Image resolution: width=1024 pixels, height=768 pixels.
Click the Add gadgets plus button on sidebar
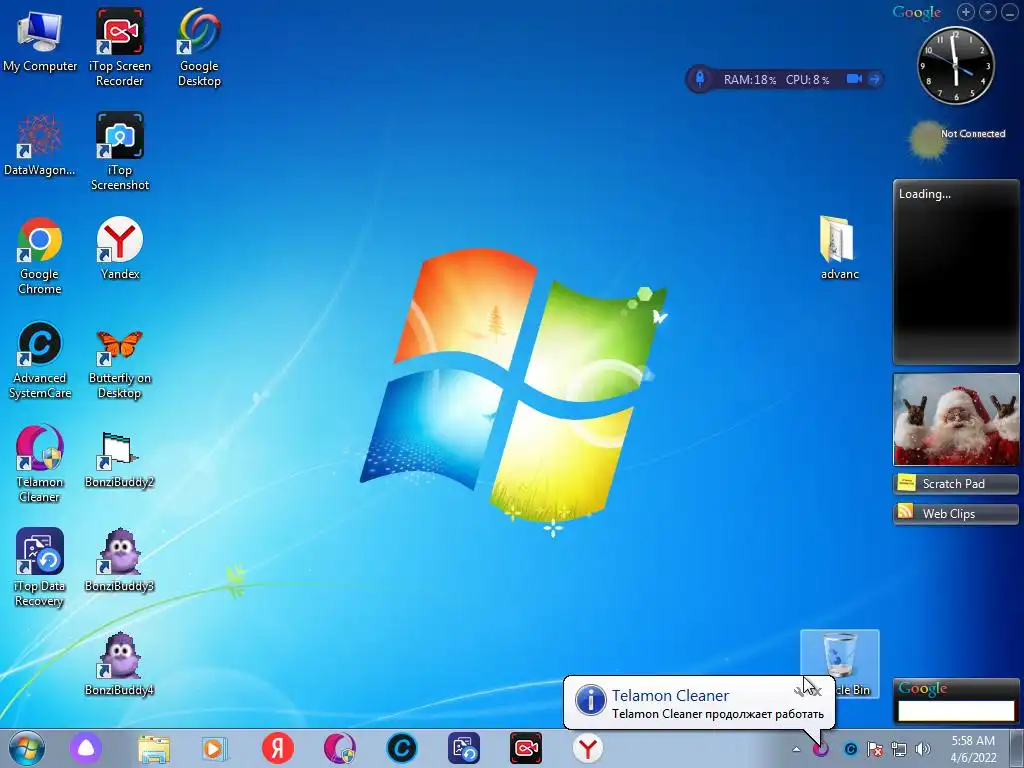[966, 12]
